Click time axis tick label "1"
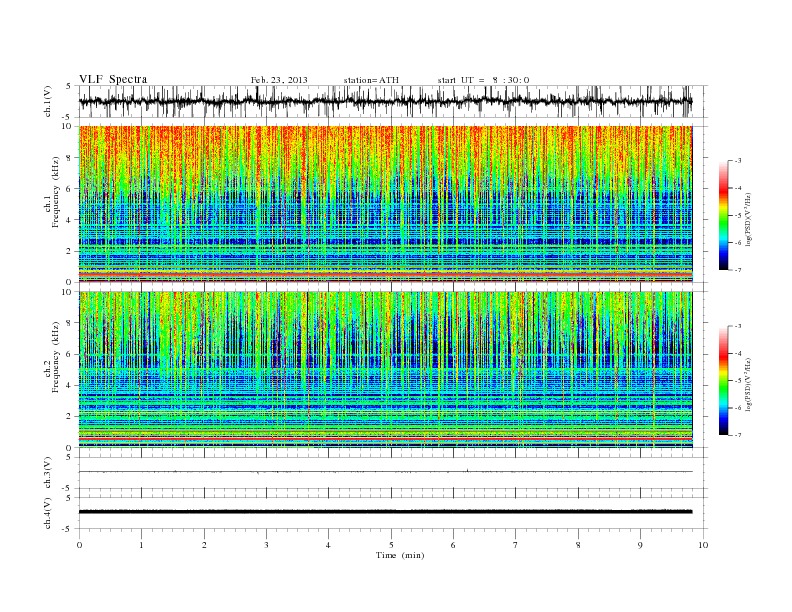Viewport: 792px width, 612px height. click(141, 545)
